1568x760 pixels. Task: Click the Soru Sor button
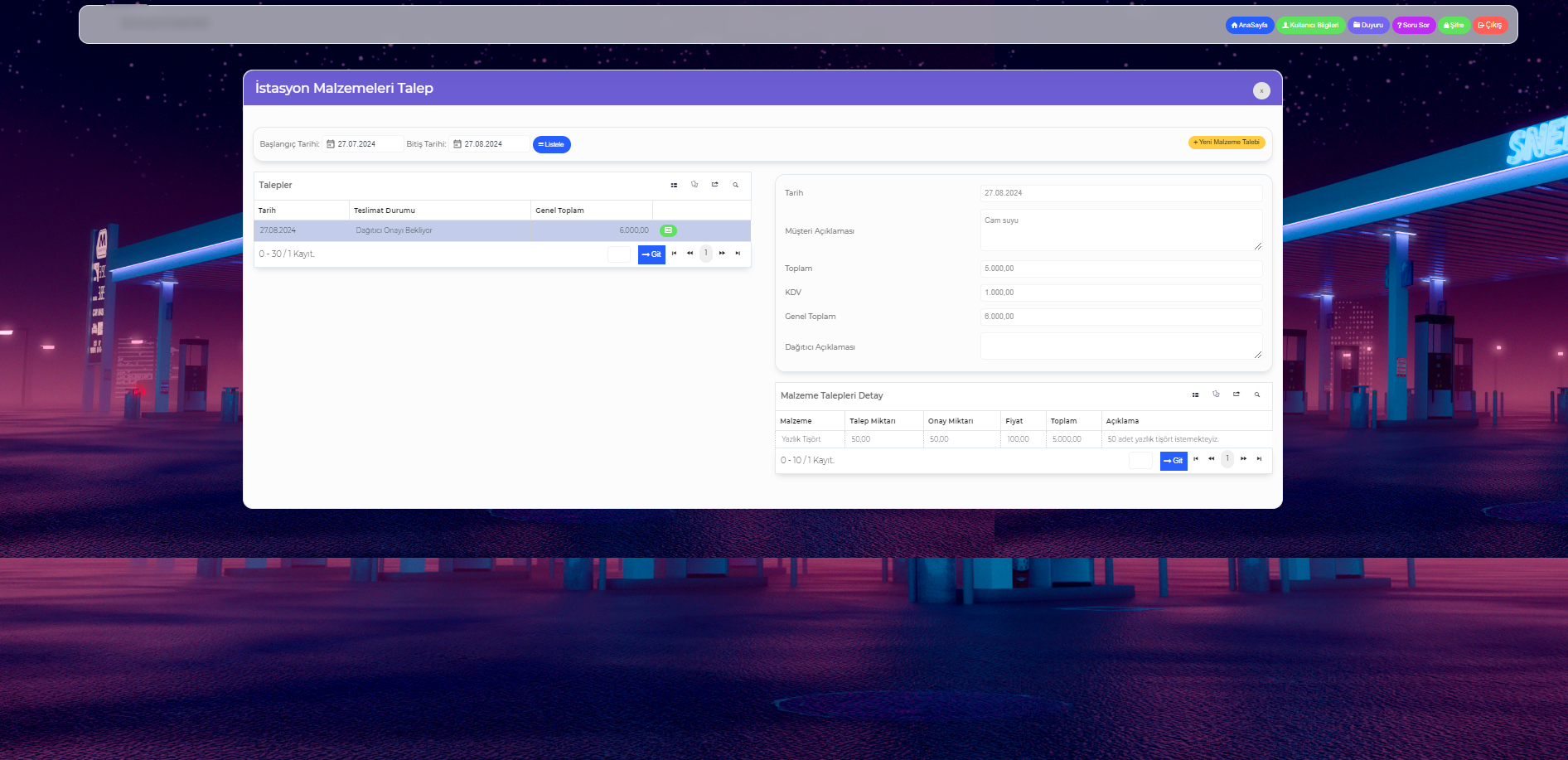pyautogui.click(x=1413, y=26)
